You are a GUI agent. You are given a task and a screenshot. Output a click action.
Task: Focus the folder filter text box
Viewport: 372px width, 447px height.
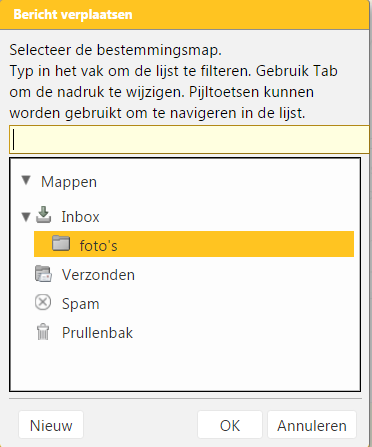189,139
